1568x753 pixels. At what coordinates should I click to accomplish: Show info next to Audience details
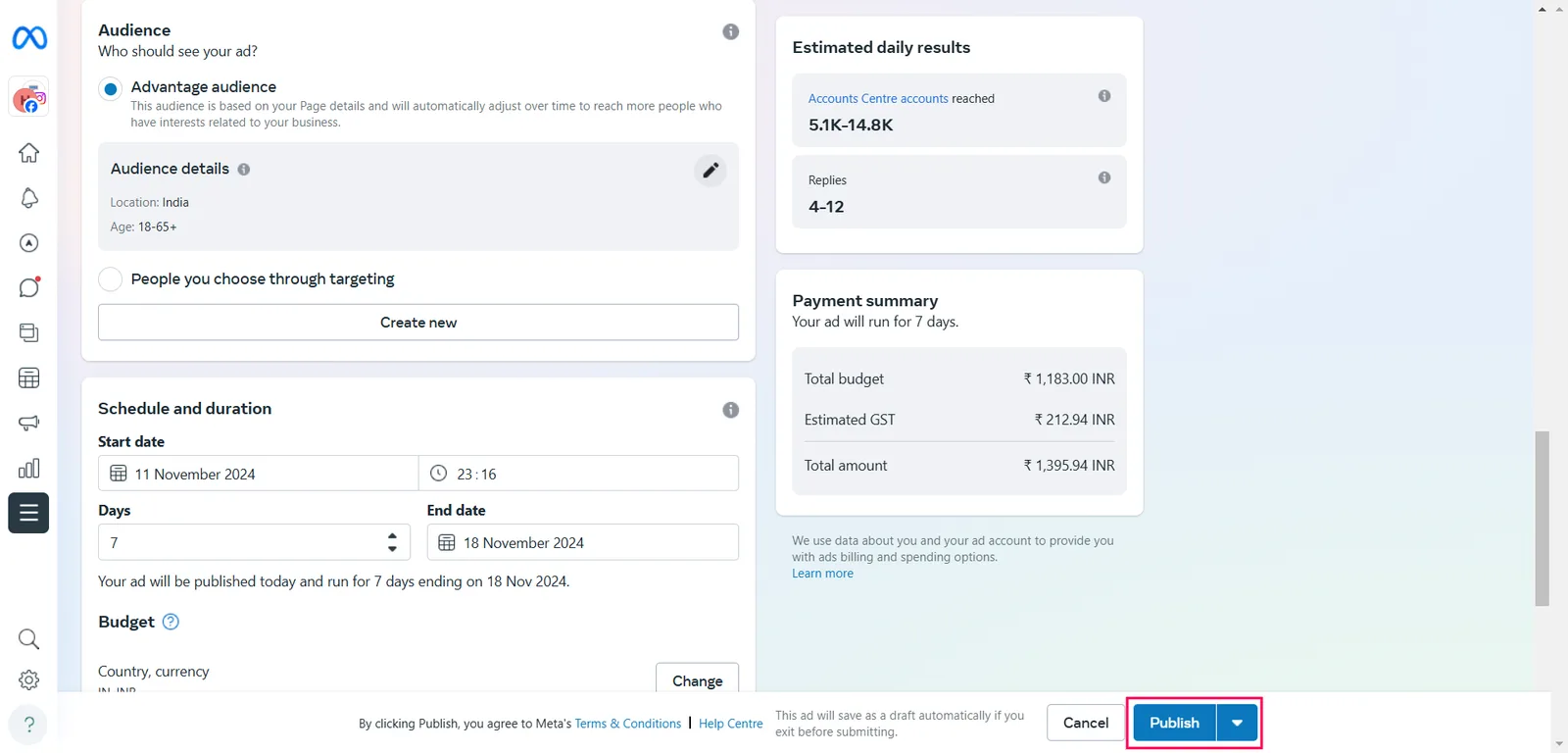coord(244,169)
